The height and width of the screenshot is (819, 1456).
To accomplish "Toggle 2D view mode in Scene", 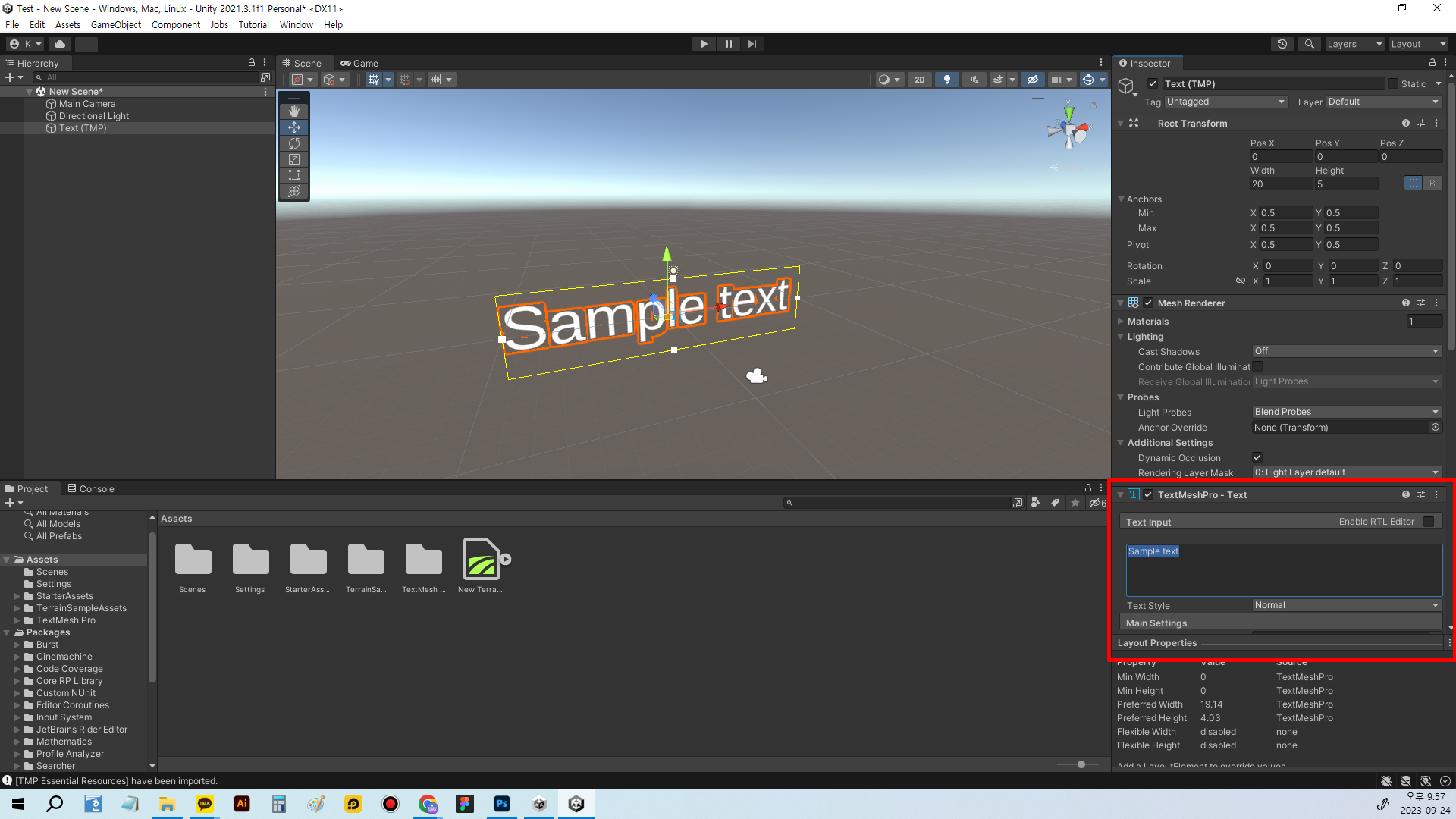I will [920, 80].
